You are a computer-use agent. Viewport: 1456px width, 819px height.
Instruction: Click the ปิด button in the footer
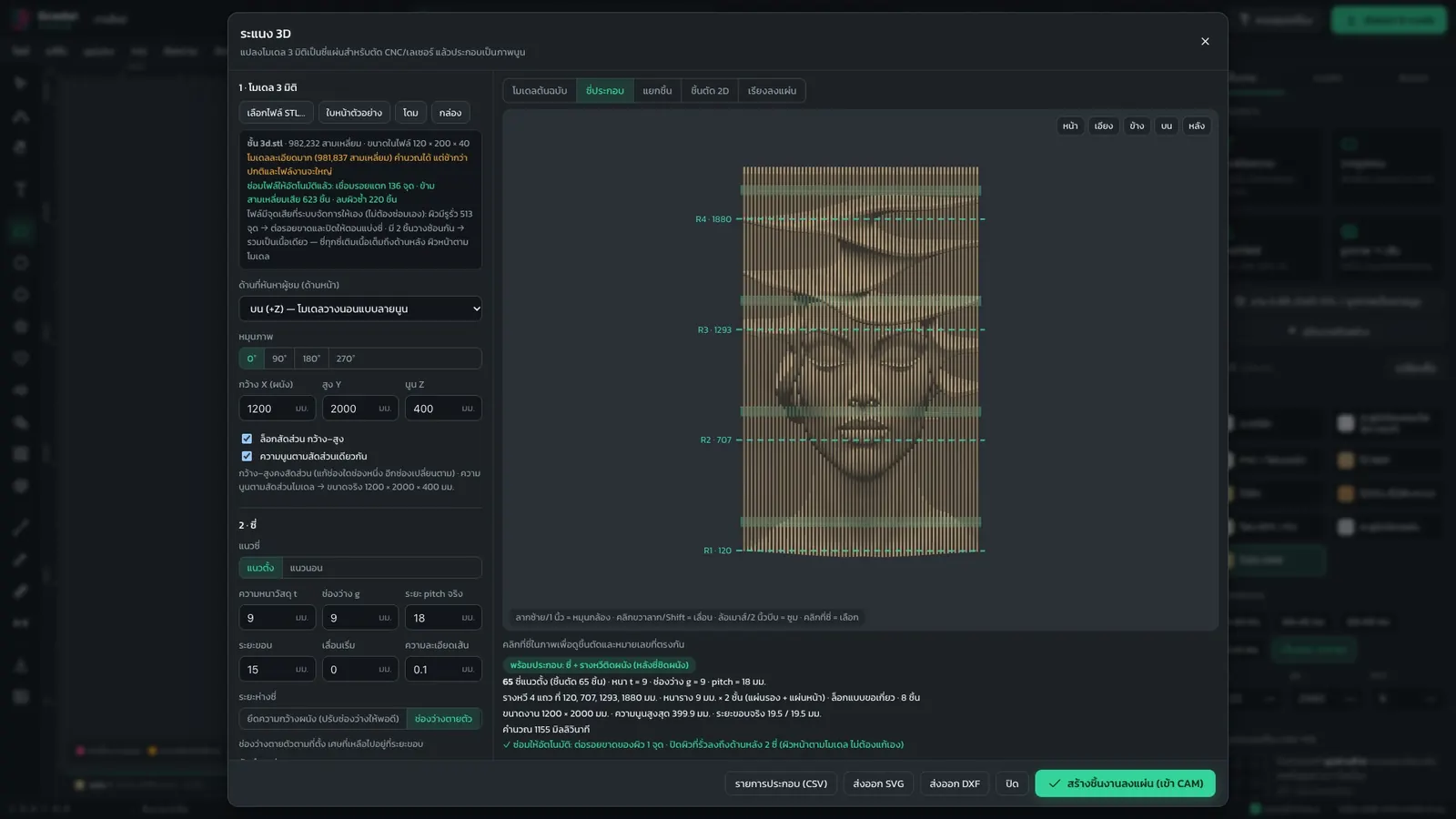[1012, 784]
